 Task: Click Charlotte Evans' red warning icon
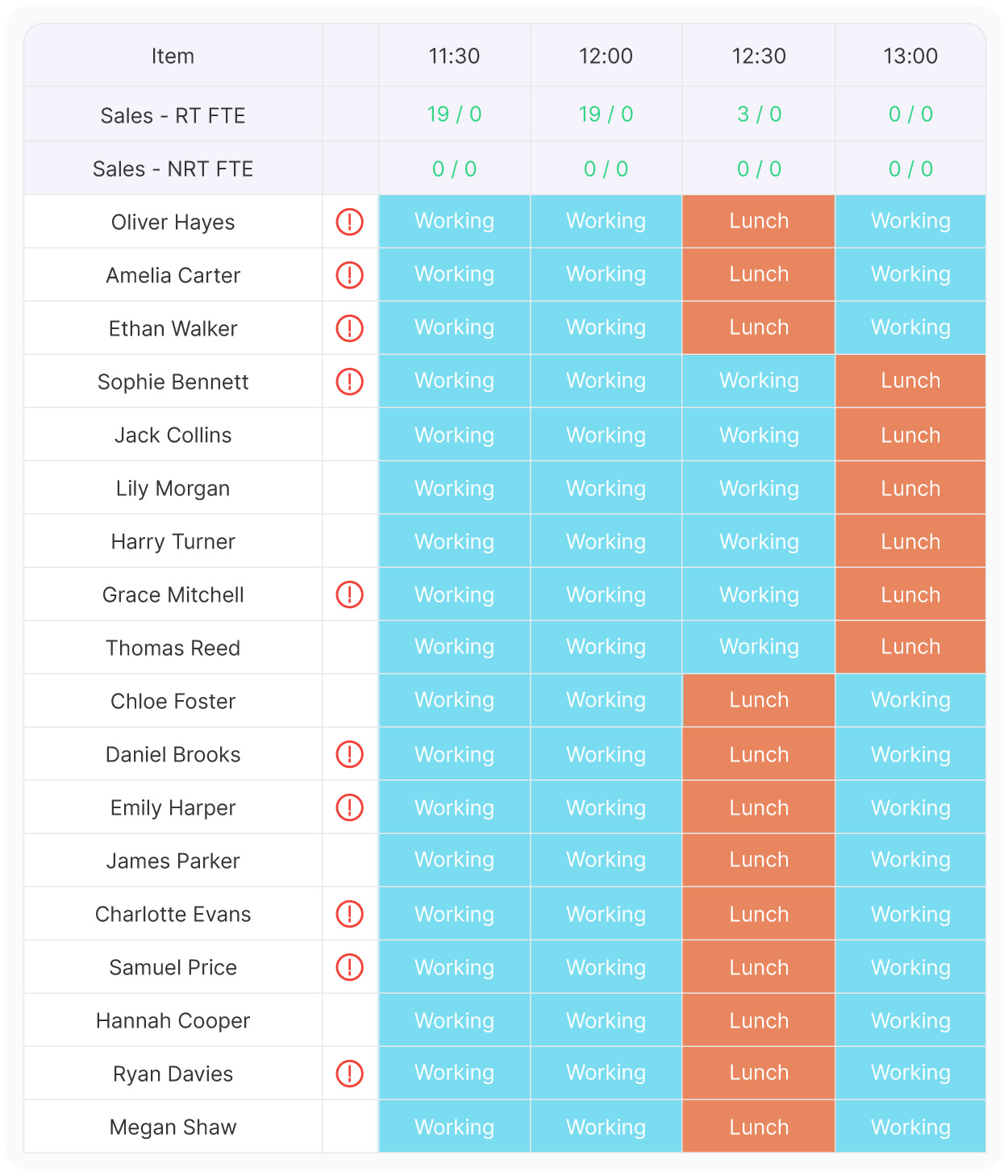349,914
